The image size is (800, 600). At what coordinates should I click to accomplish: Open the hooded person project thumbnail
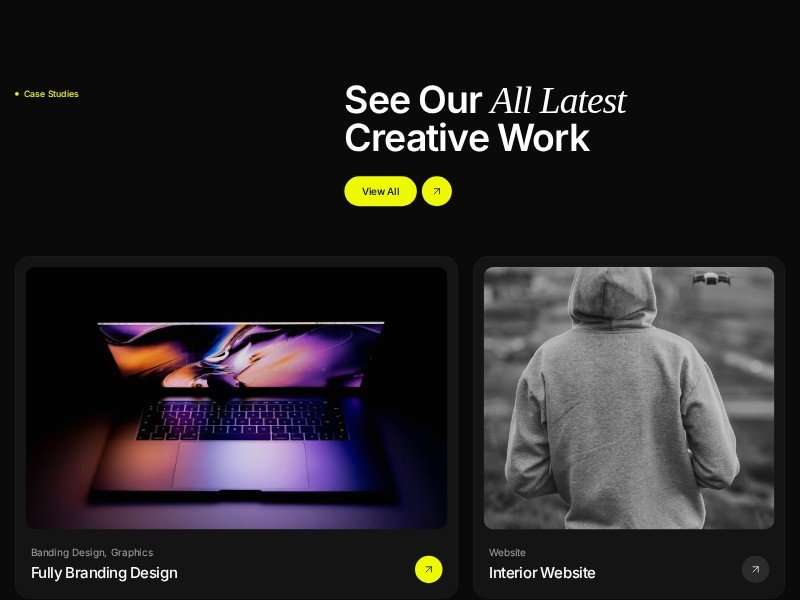click(629, 398)
